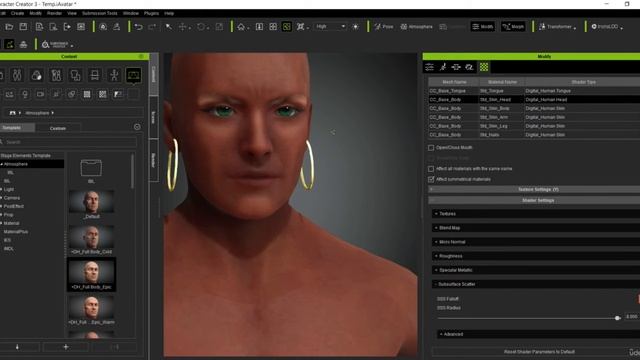Select the skin color balls content icon

pos(36,75)
